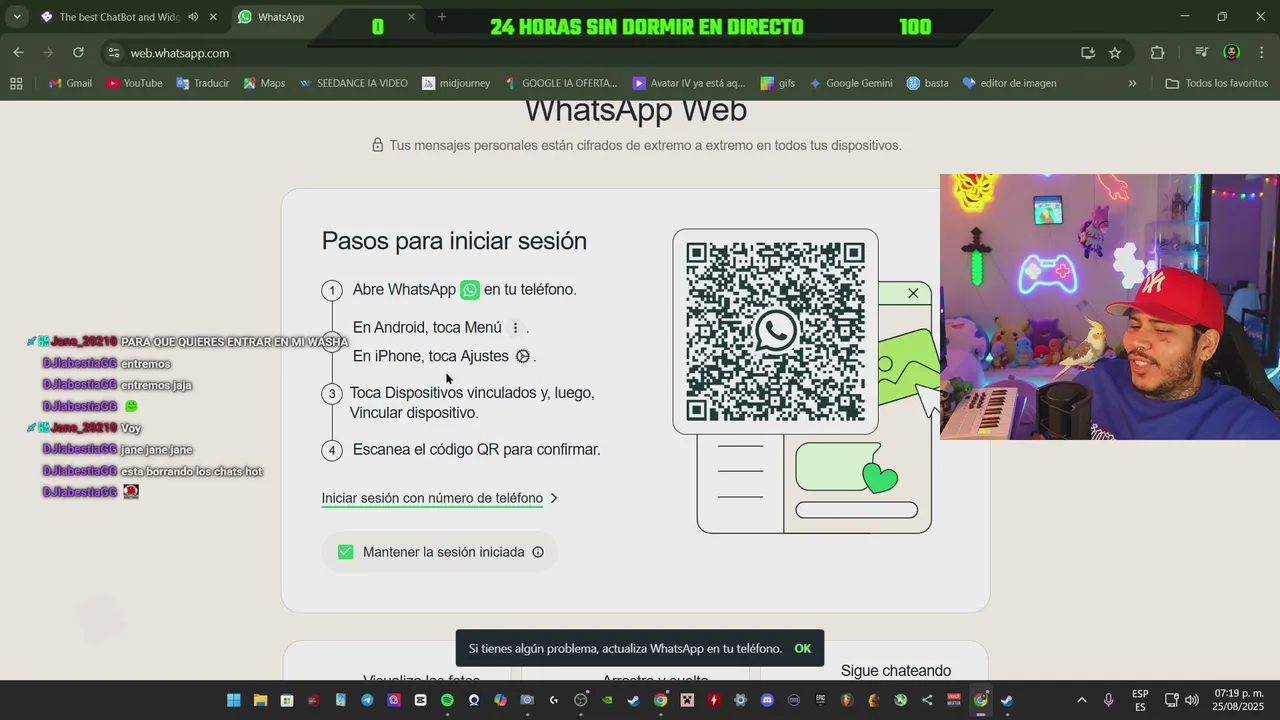Switch to 'The best ChatBot and Widg' tab
Viewport: 1280px width, 720px height.
(118, 17)
